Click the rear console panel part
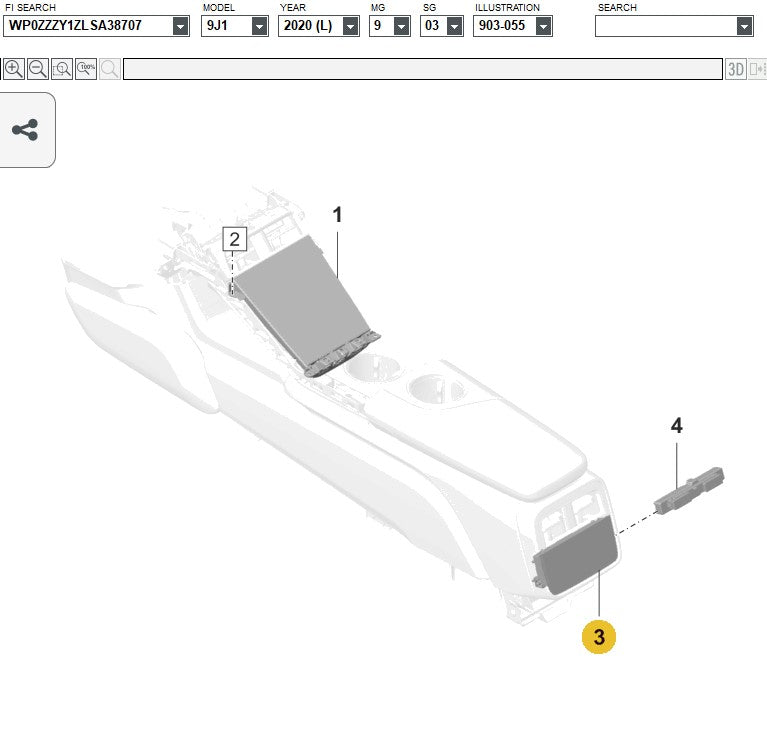 575,557
